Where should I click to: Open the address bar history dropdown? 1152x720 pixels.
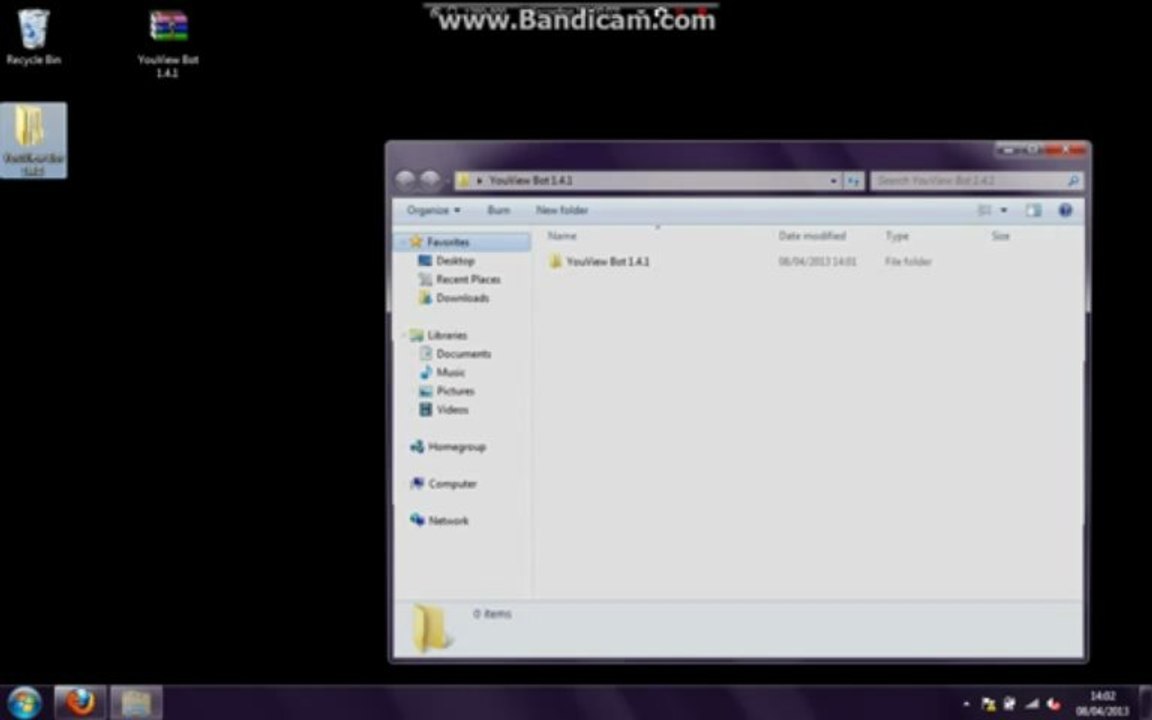834,181
